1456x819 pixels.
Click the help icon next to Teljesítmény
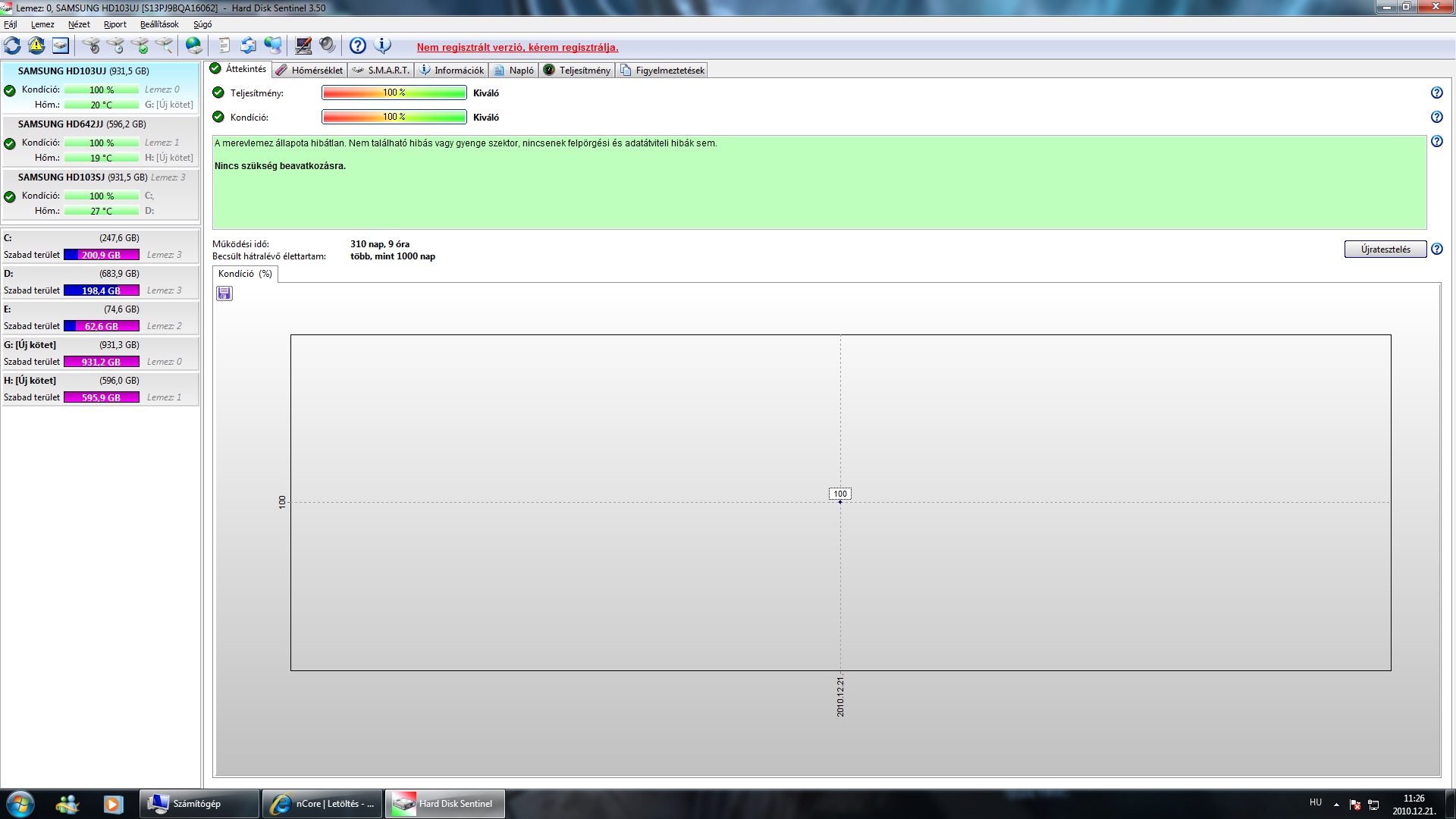click(1436, 93)
